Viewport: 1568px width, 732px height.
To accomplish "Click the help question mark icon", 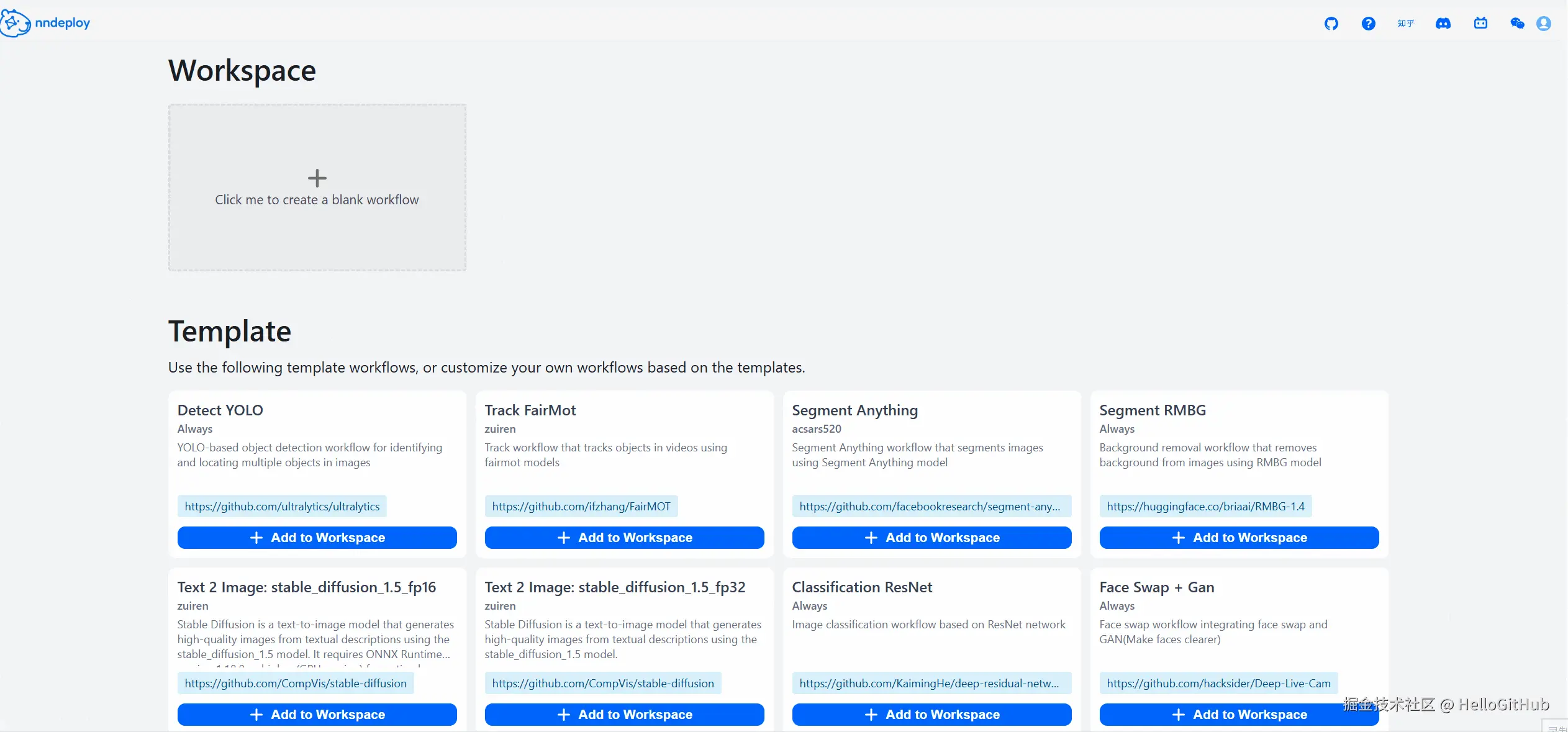I will click(1368, 24).
